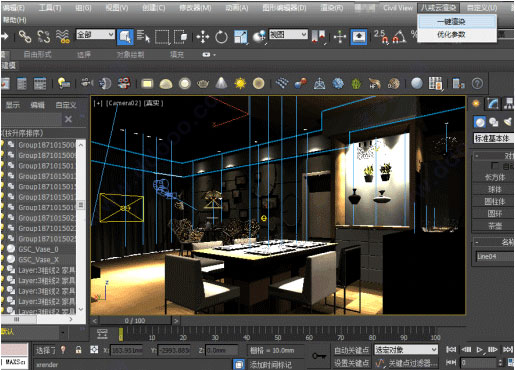Select GSC_Vase_X in the scene list

click(x=38, y=260)
